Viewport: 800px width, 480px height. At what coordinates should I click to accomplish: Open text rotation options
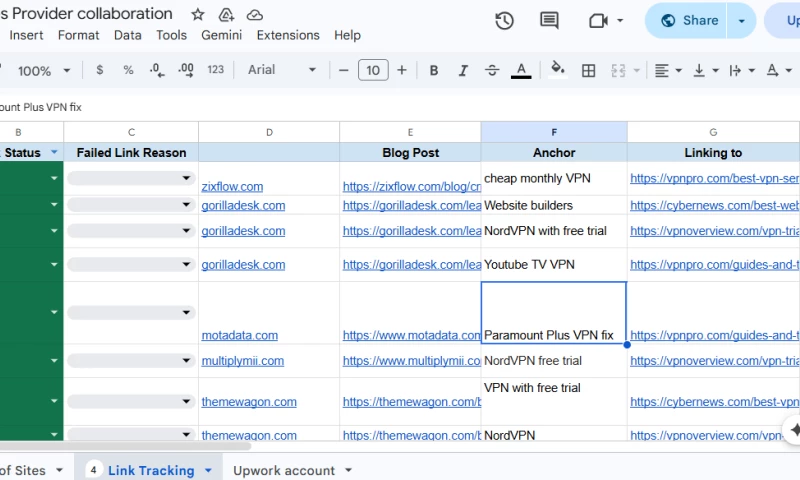[779, 70]
